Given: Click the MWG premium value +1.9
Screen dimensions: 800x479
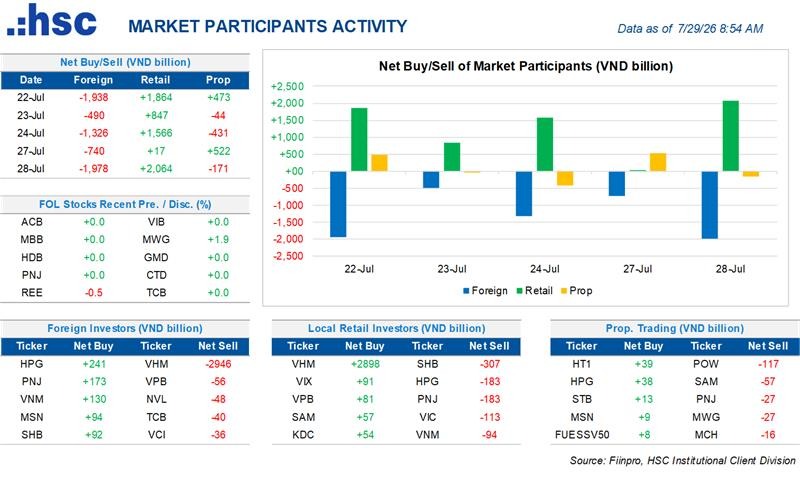Looking at the screenshot, I should click(218, 240).
